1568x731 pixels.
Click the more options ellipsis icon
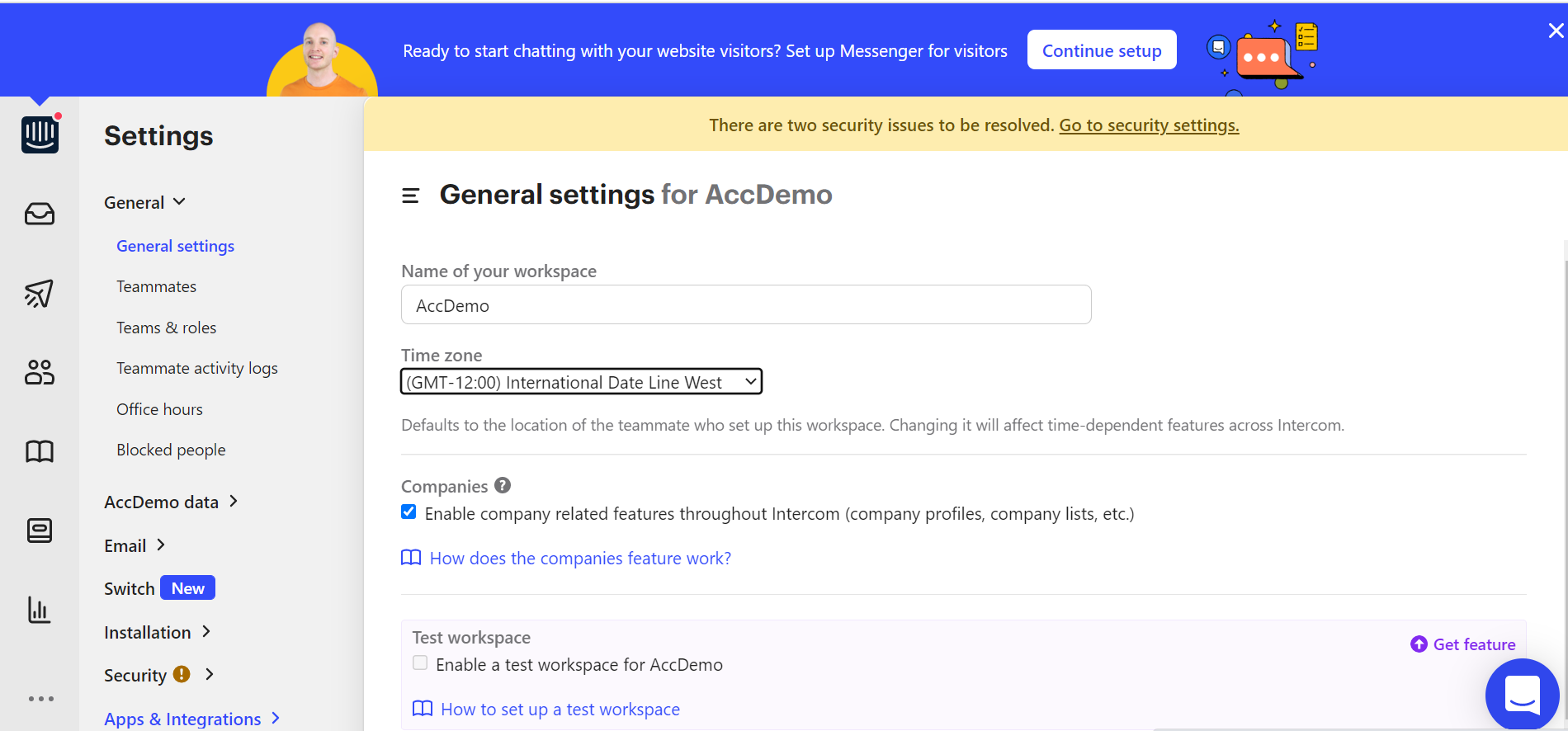(x=41, y=699)
